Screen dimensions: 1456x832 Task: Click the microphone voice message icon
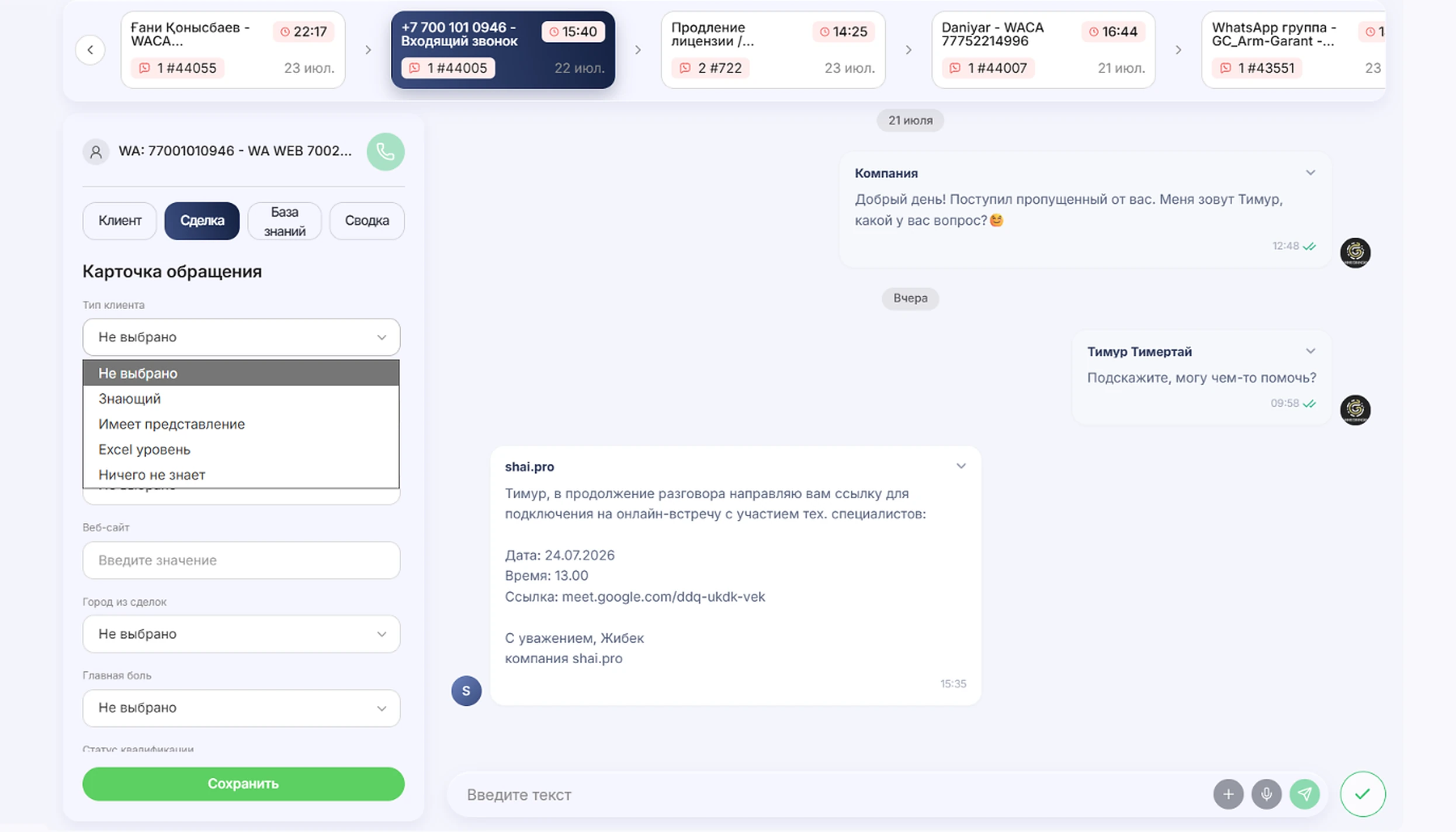point(1266,794)
